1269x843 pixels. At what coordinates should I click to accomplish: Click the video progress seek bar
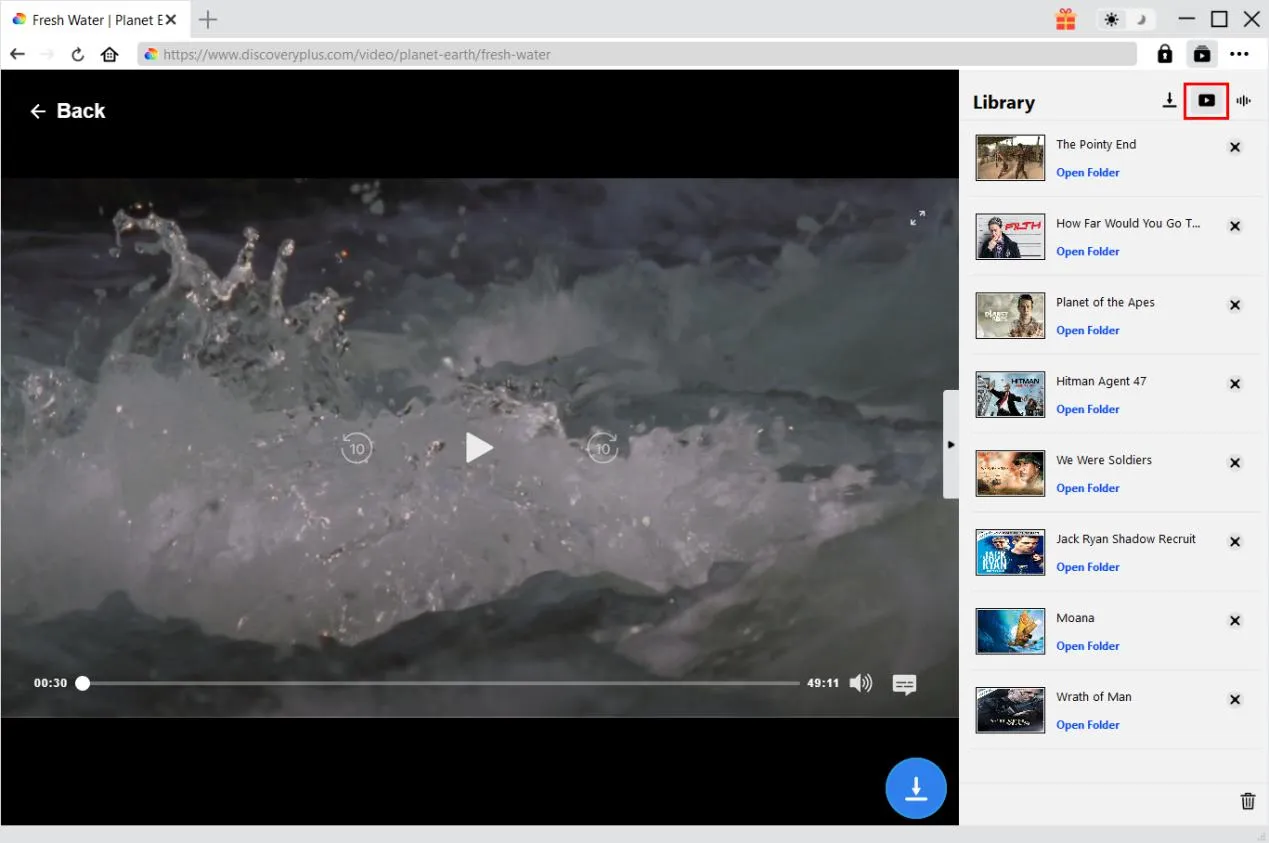(440, 684)
